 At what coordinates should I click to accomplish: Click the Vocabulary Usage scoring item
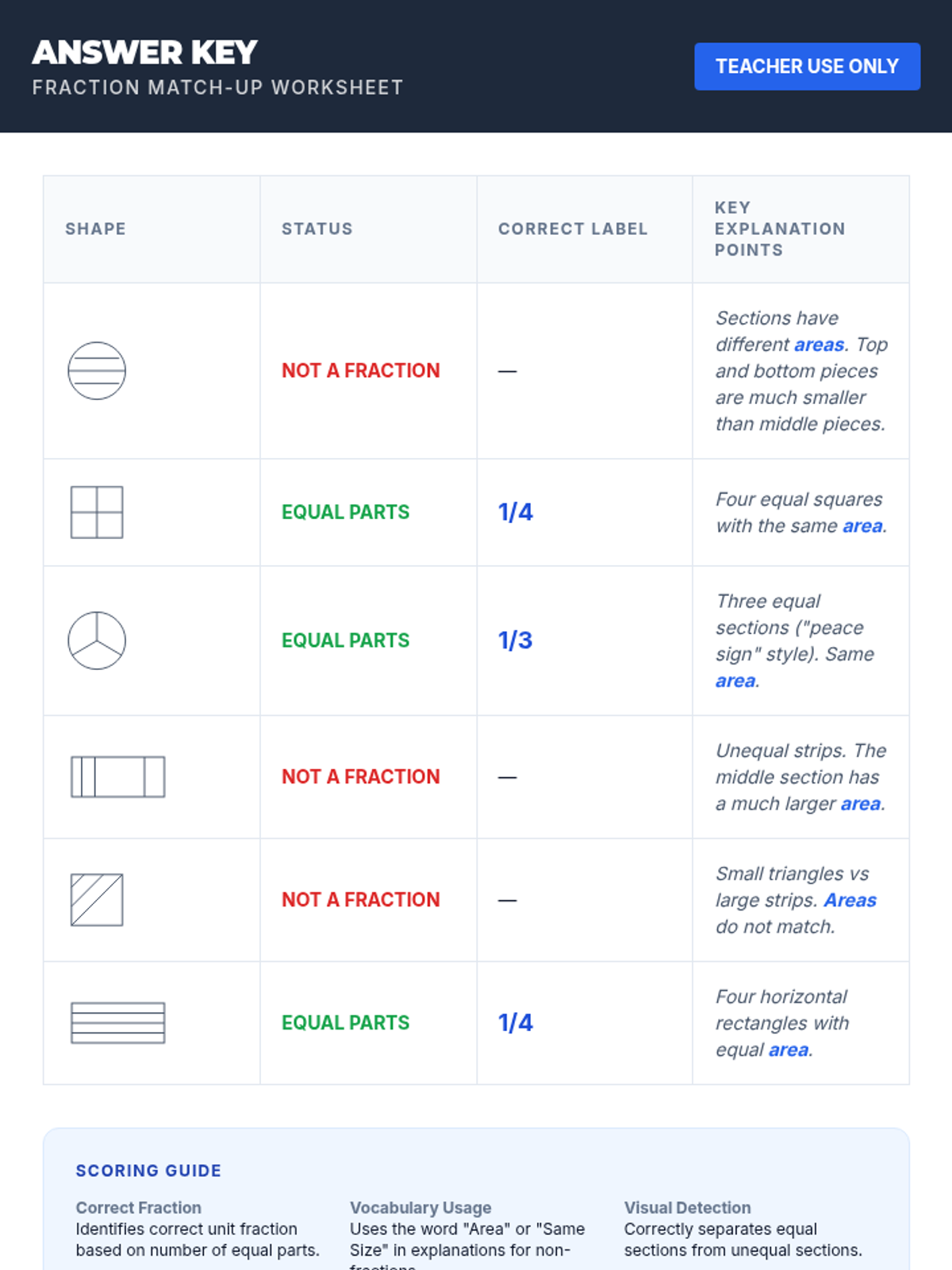pos(421,1208)
